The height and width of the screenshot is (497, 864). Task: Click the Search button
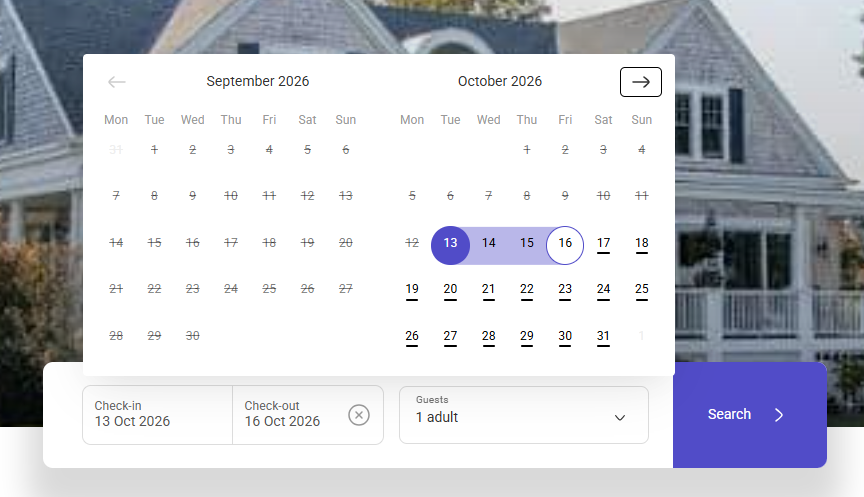[749, 415]
